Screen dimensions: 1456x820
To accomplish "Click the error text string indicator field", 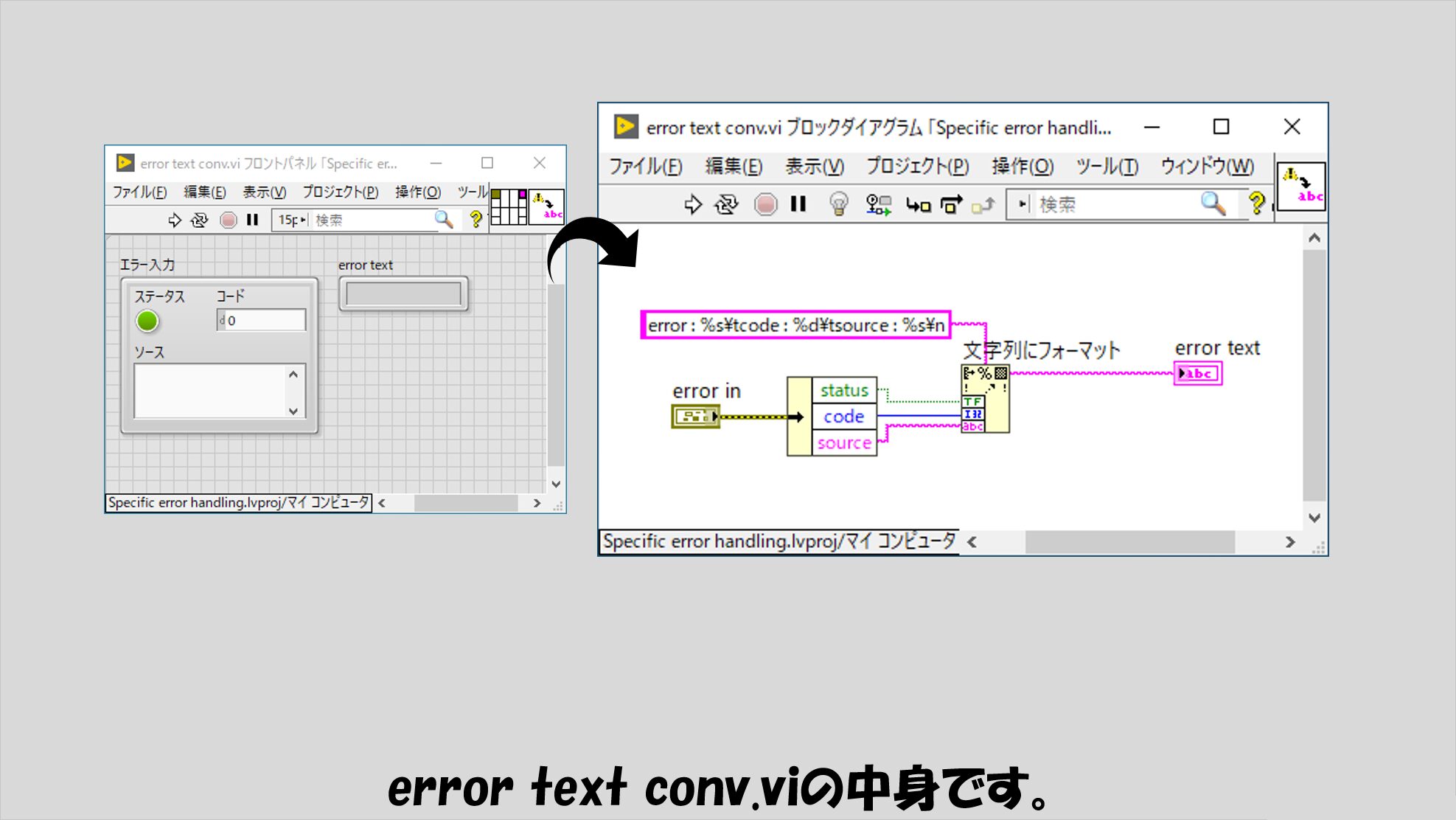I will 403,294.
